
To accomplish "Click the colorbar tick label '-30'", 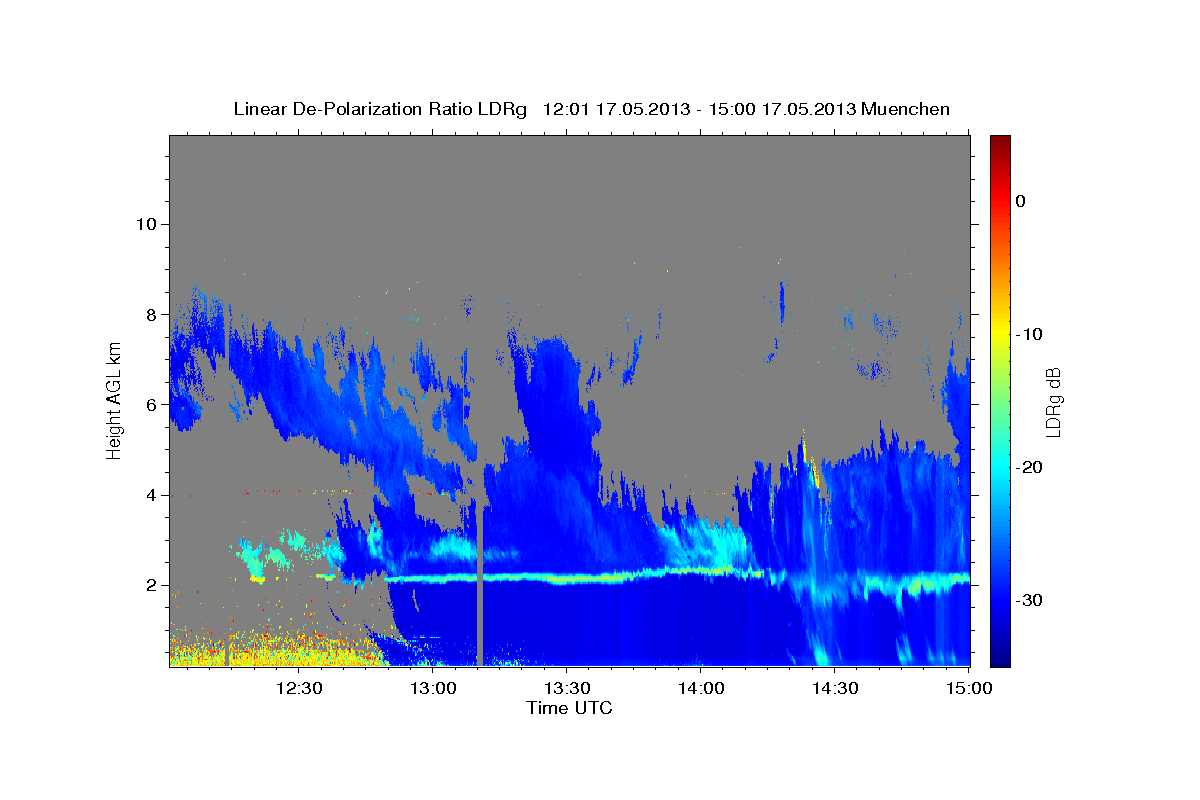I will 1029,600.
